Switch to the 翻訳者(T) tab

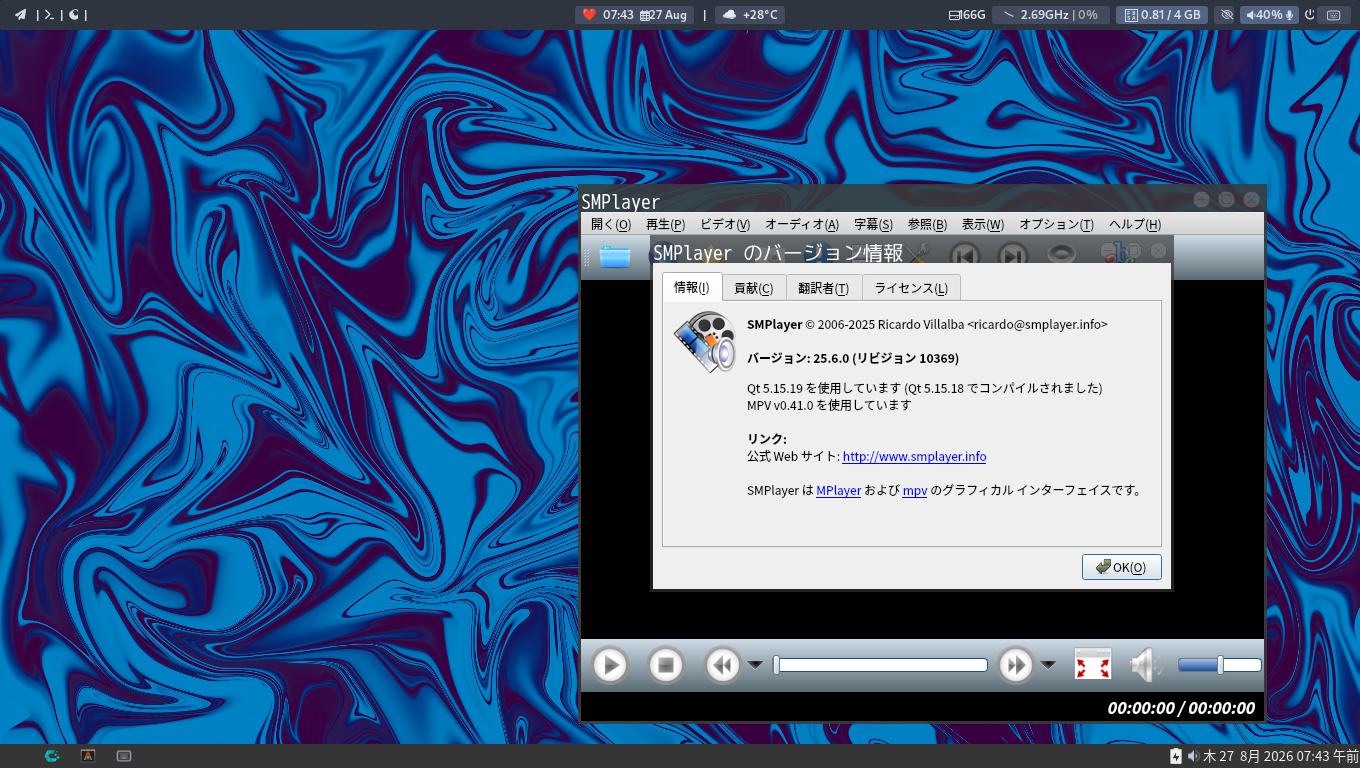click(824, 288)
